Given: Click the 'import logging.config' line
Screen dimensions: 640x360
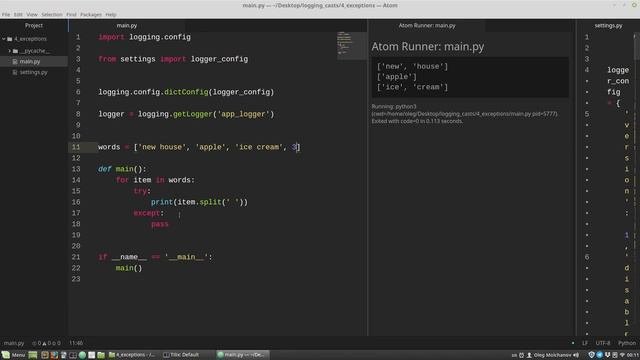Looking at the screenshot, I should [x=144, y=37].
